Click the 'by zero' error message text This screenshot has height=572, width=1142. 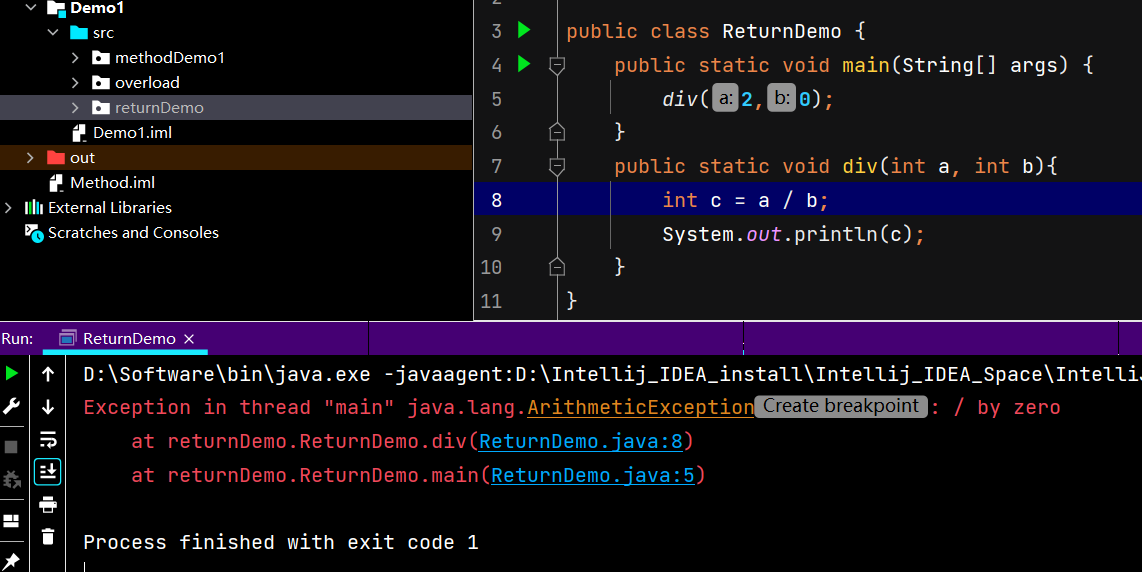[x=1019, y=407]
